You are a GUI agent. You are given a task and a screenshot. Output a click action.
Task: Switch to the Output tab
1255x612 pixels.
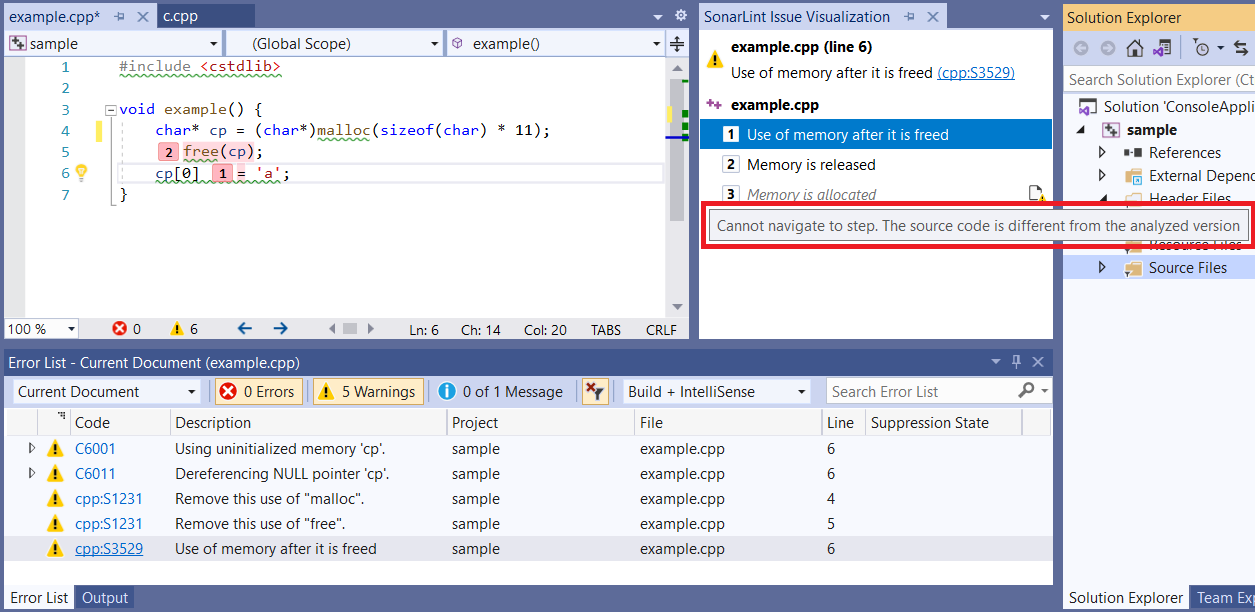pyautogui.click(x=104, y=597)
